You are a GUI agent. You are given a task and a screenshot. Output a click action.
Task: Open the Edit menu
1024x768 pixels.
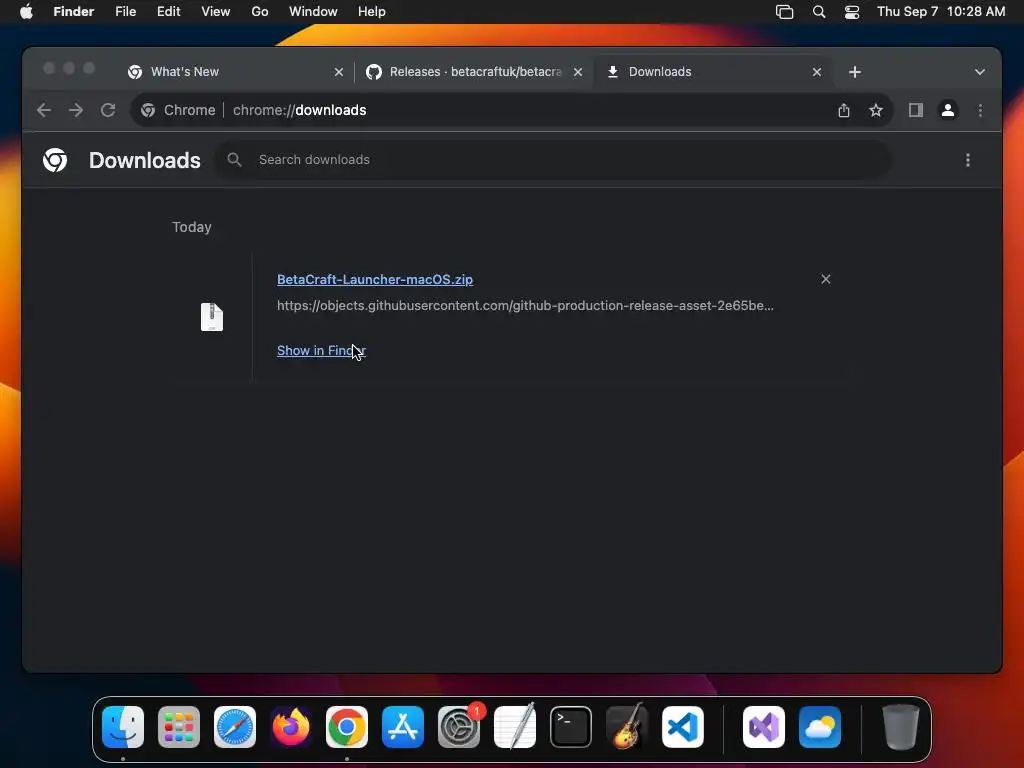point(168,12)
